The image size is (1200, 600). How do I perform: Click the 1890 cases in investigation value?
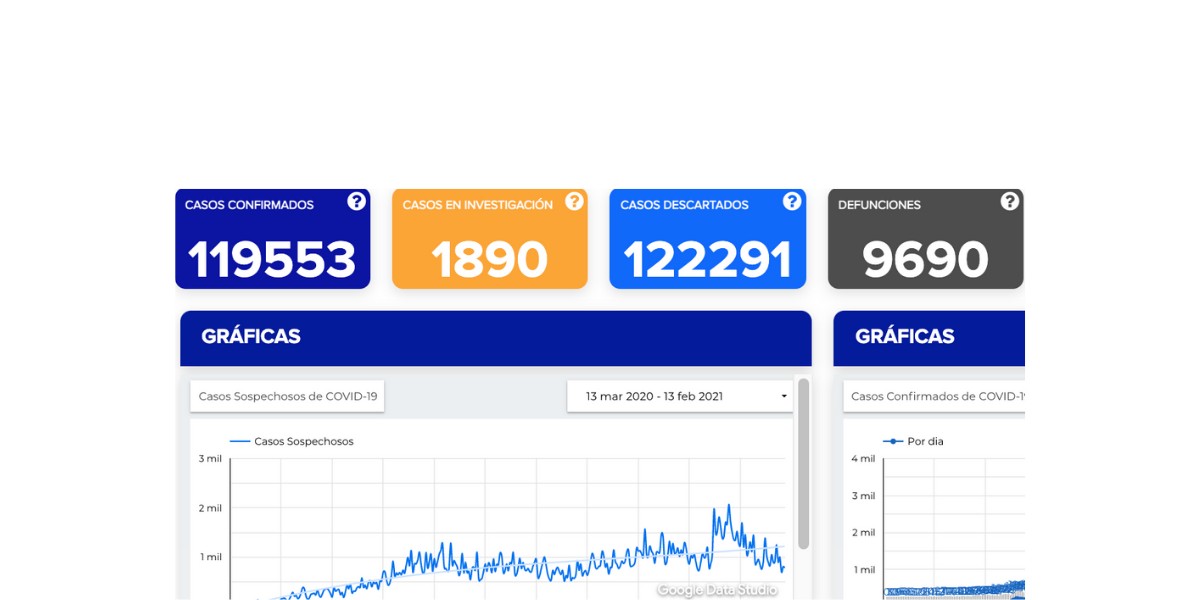point(489,260)
